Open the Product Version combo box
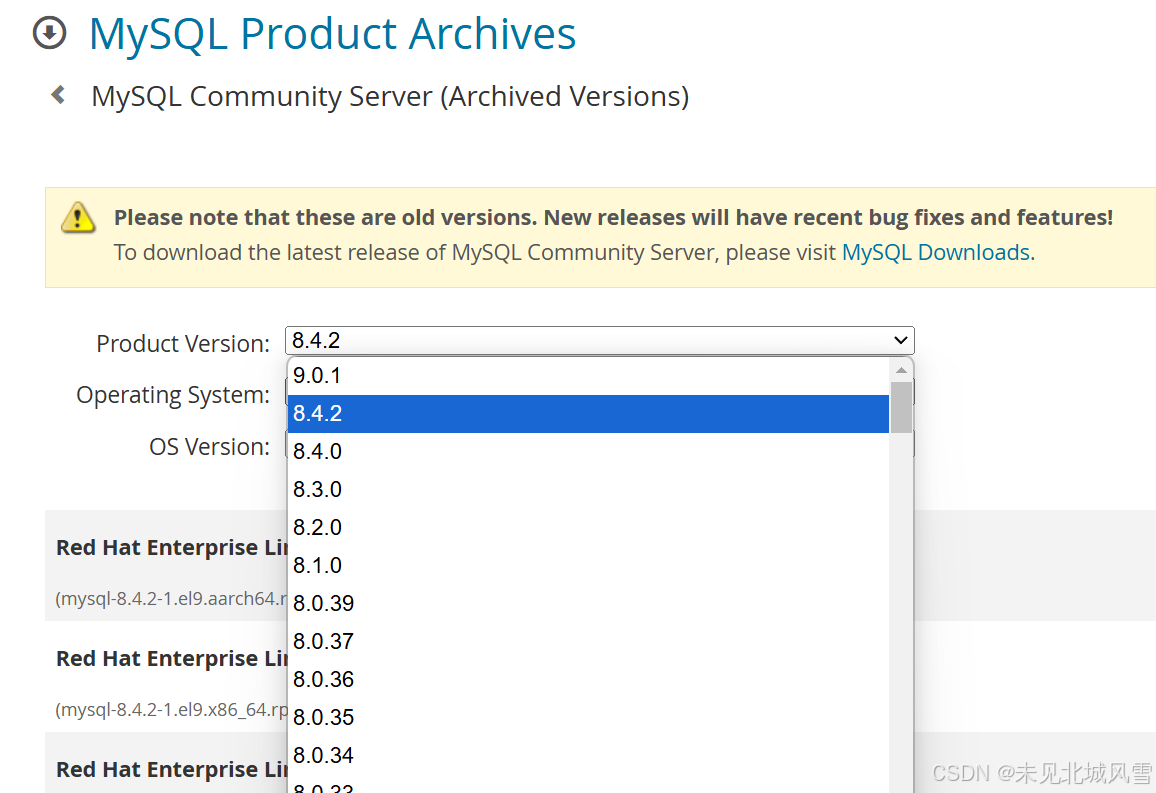This screenshot has height=793, width=1156. 599,340
